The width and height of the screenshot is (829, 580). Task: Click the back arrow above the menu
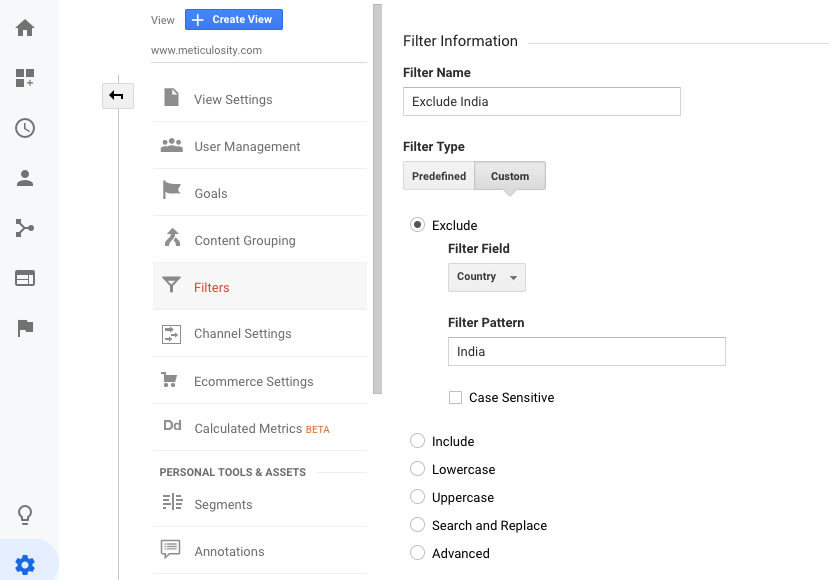pos(117,95)
